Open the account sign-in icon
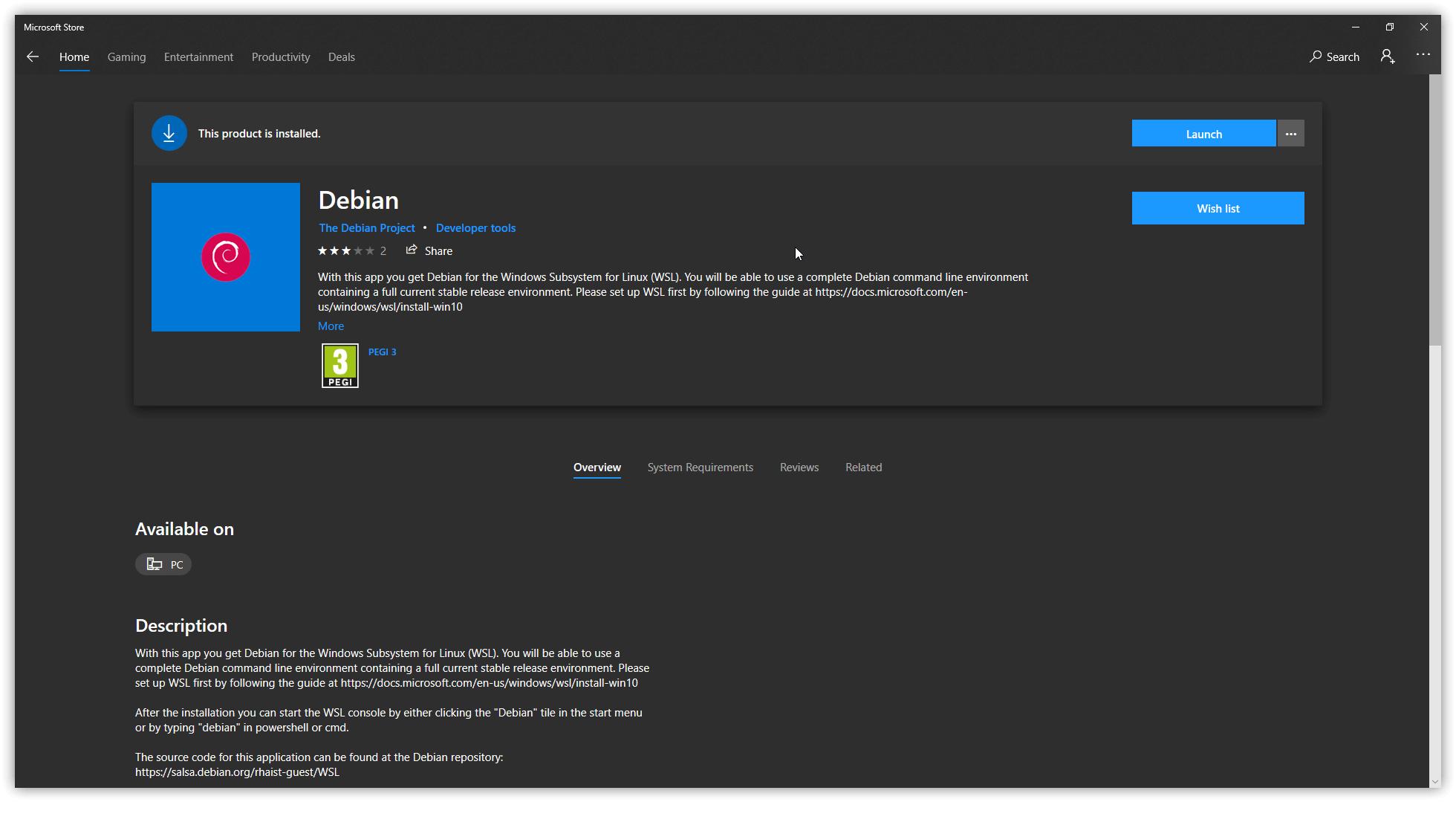Viewport: 1456px width, 825px height. (x=1387, y=56)
